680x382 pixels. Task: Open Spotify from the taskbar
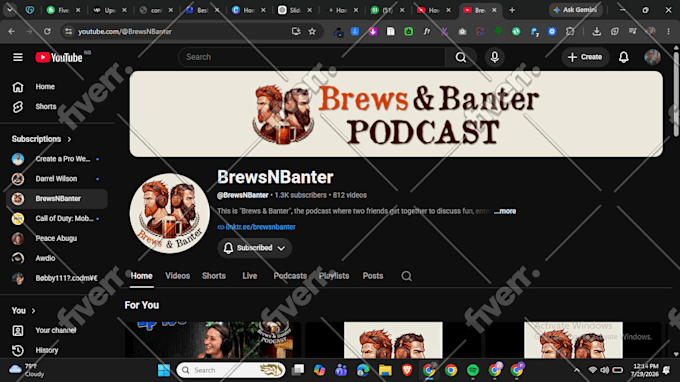point(473,370)
